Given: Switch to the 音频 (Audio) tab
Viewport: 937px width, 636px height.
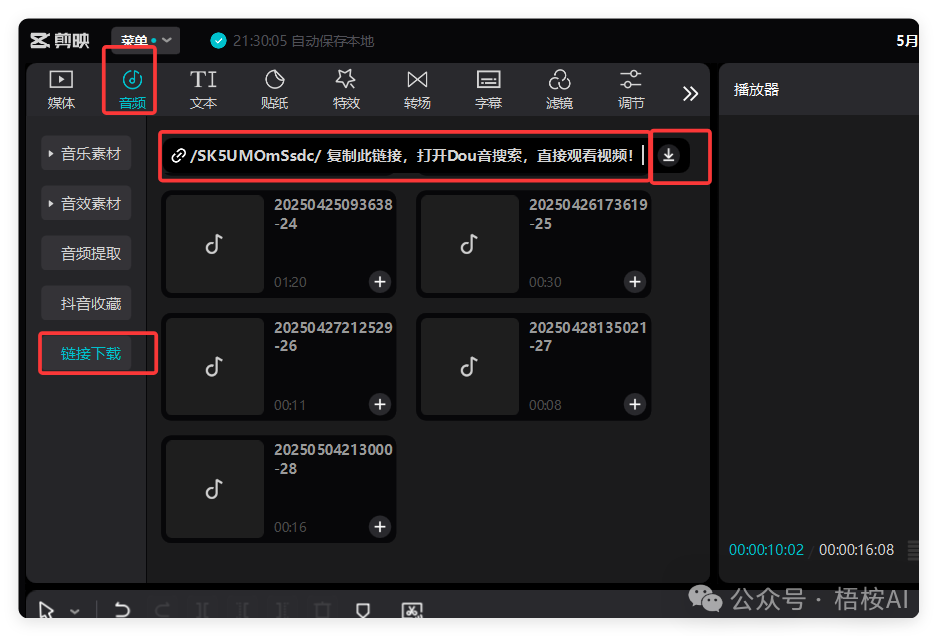Looking at the screenshot, I should [x=132, y=90].
